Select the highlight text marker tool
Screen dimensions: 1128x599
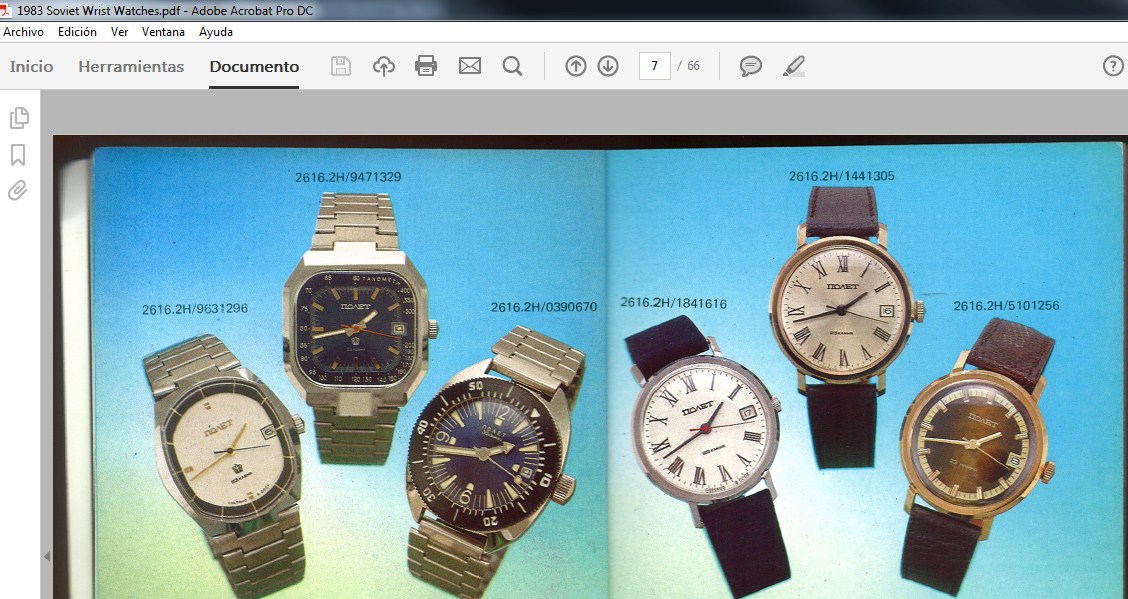[x=793, y=66]
